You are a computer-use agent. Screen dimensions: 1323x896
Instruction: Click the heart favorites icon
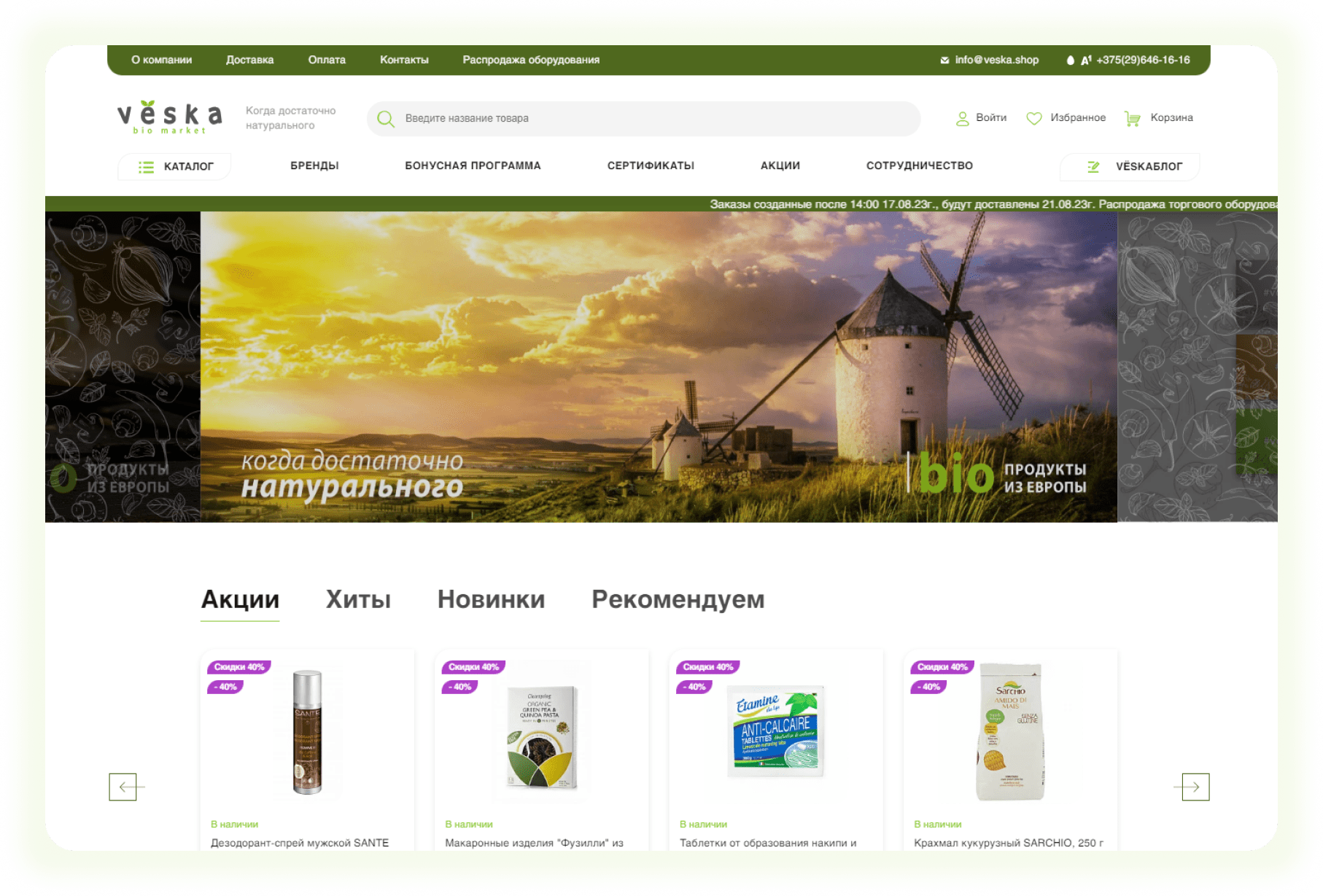pyautogui.click(x=1033, y=118)
